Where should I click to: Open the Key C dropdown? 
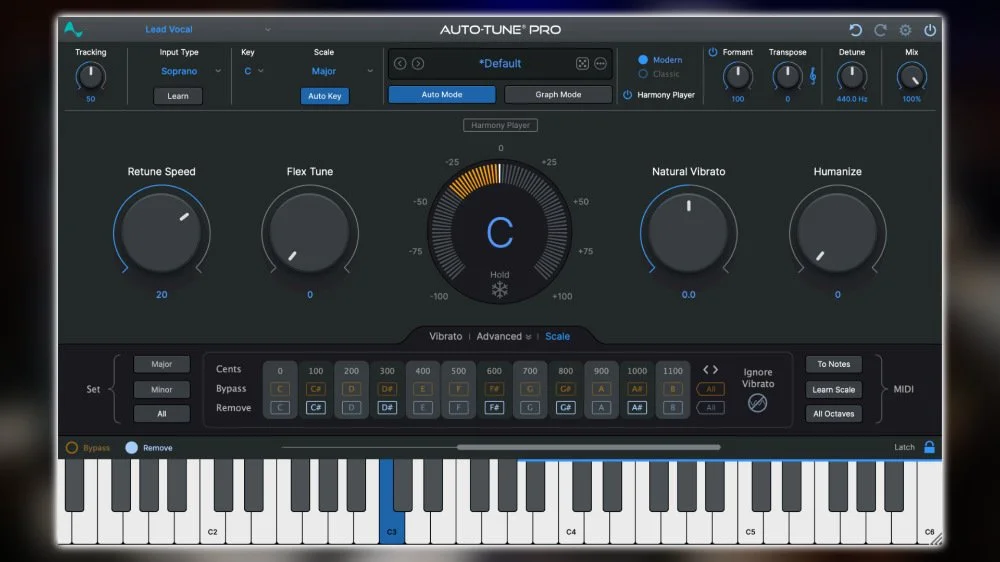(x=253, y=71)
